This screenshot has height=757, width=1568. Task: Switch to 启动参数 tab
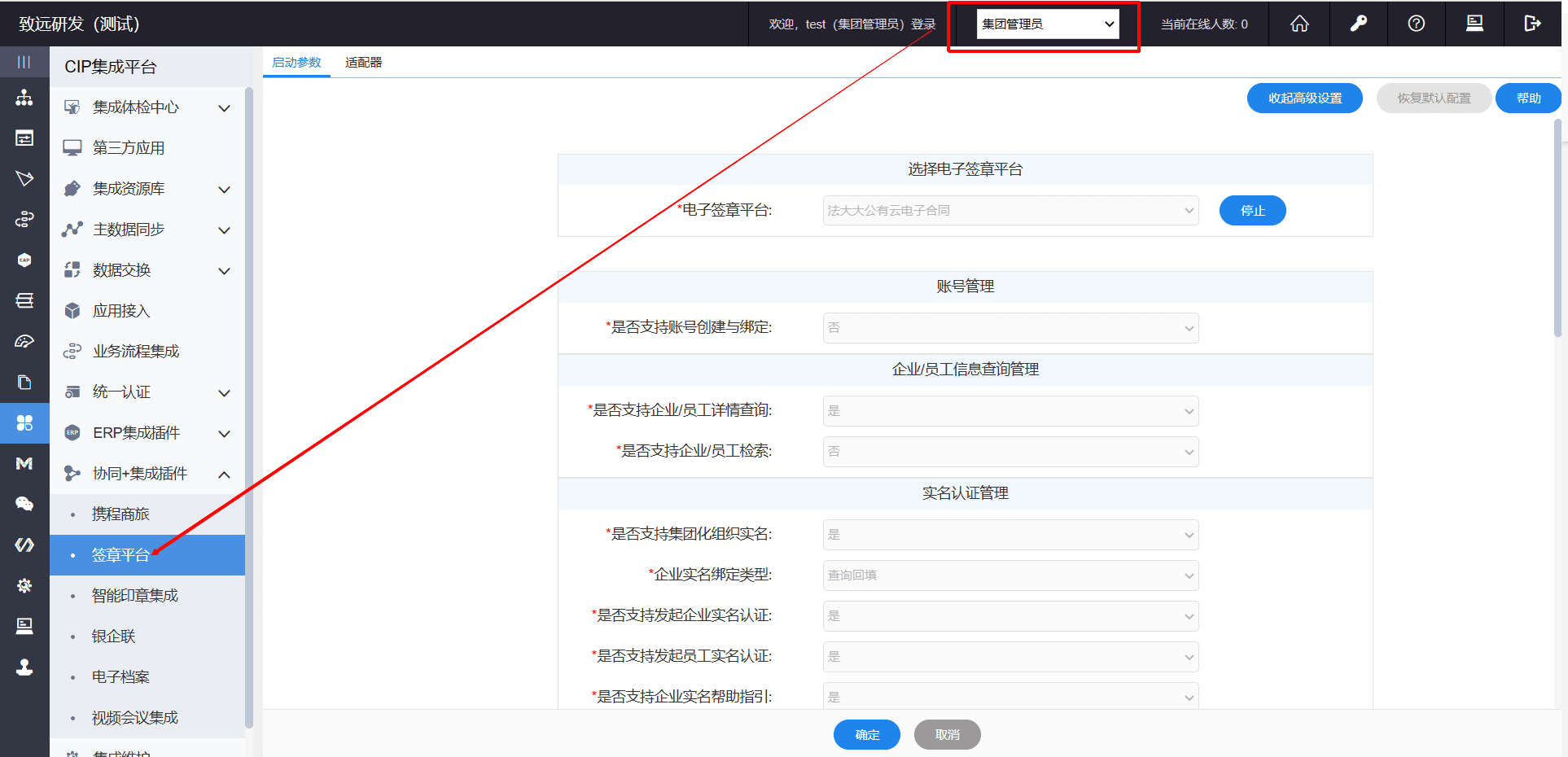click(x=296, y=63)
